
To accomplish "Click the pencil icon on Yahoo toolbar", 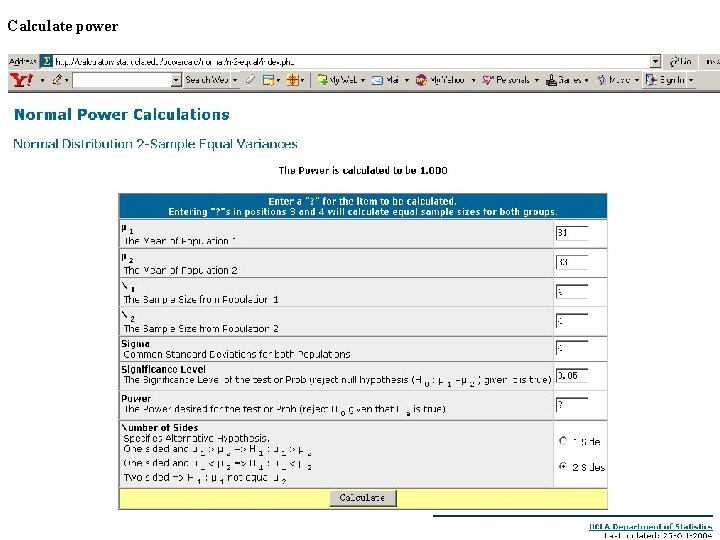I will coord(56,80).
